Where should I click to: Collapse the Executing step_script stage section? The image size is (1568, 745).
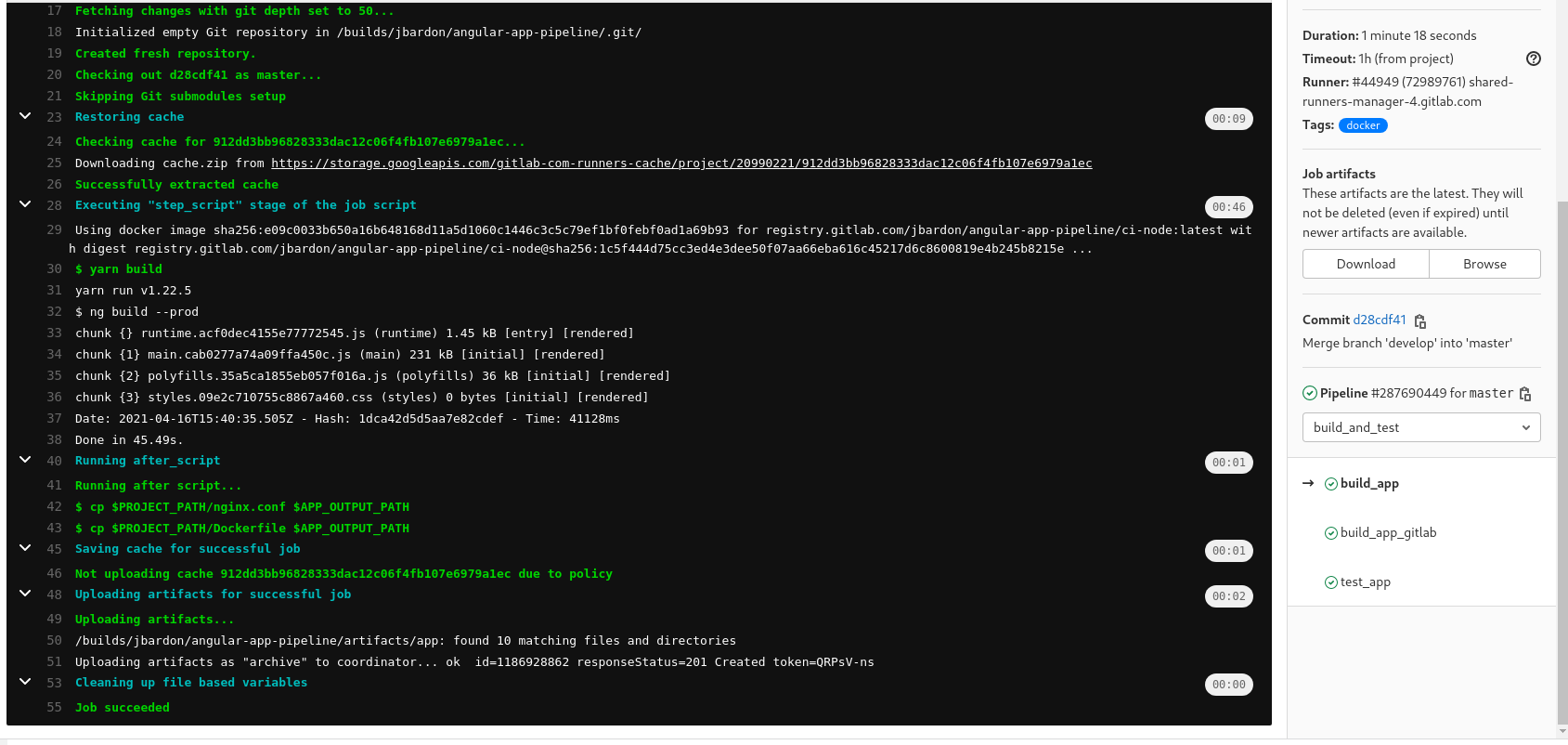(24, 204)
